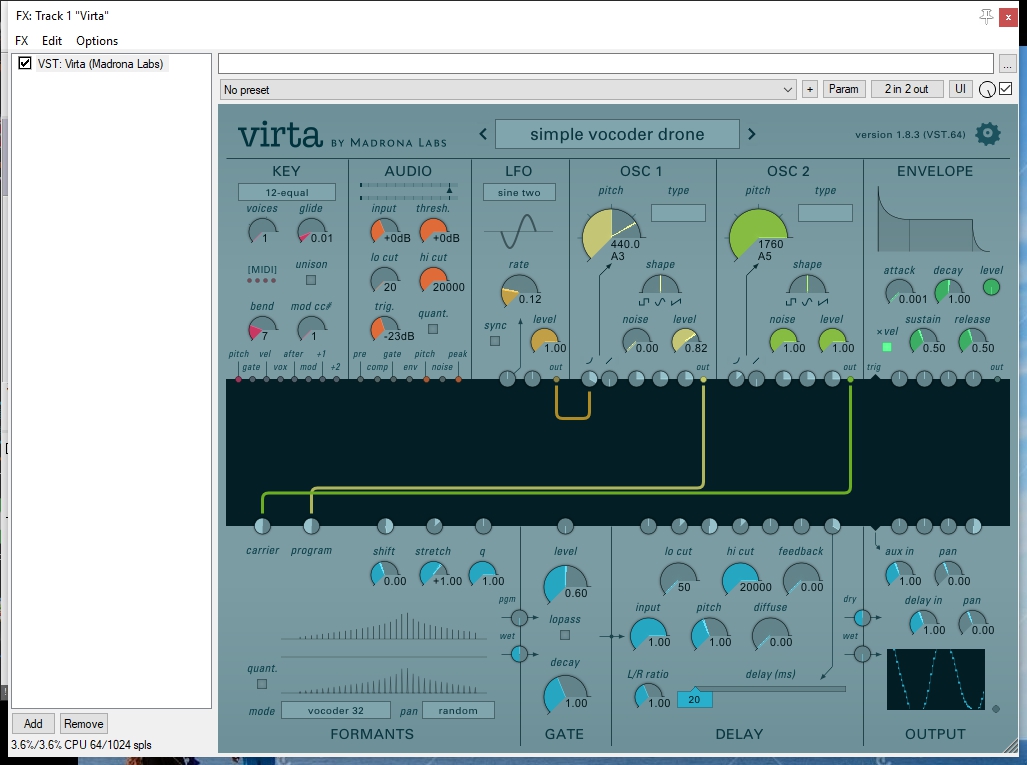Open the Edit menu

pos(52,41)
